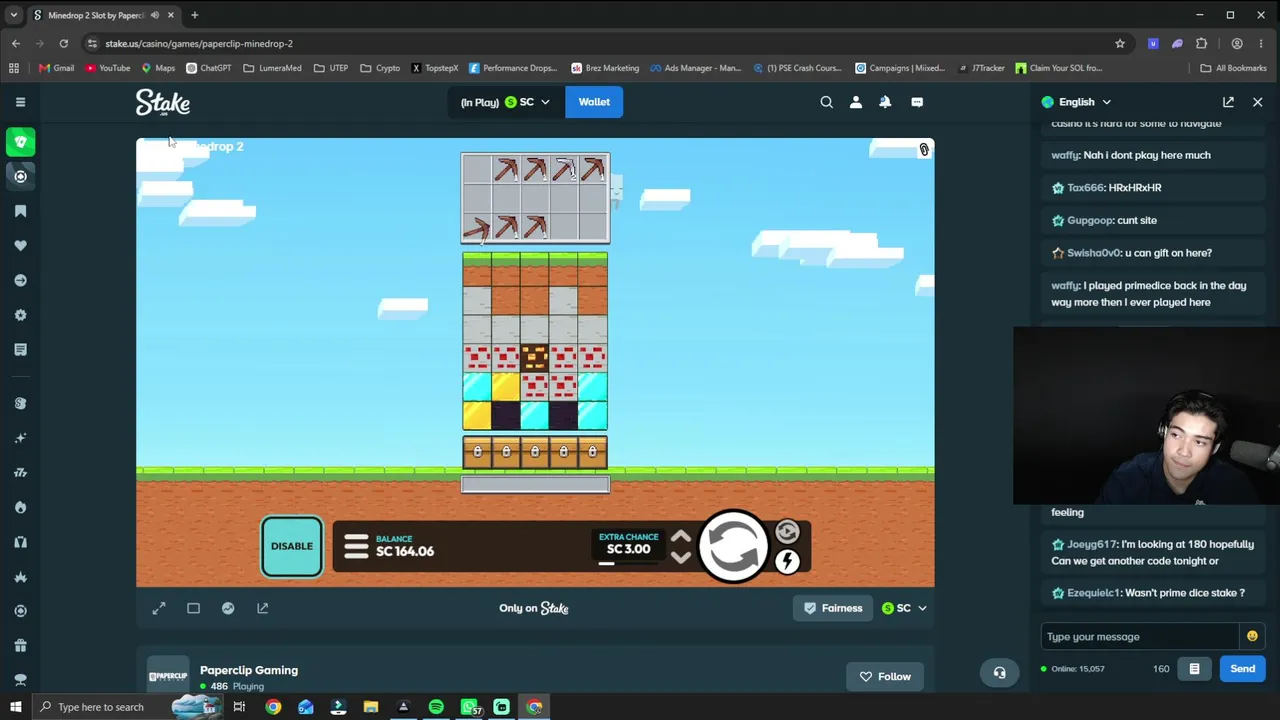Viewport: 1280px width, 720px height.
Task: Open Paperclip Gaming provider link
Action: [249, 670]
